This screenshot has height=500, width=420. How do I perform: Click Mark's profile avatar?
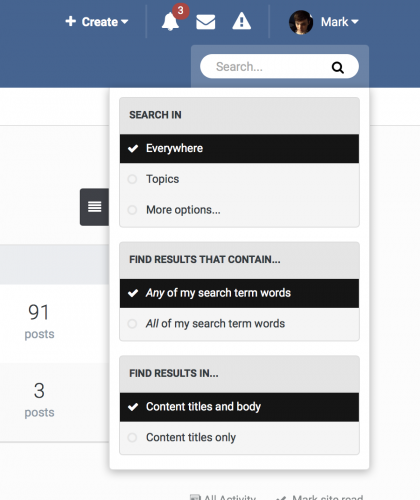301,22
